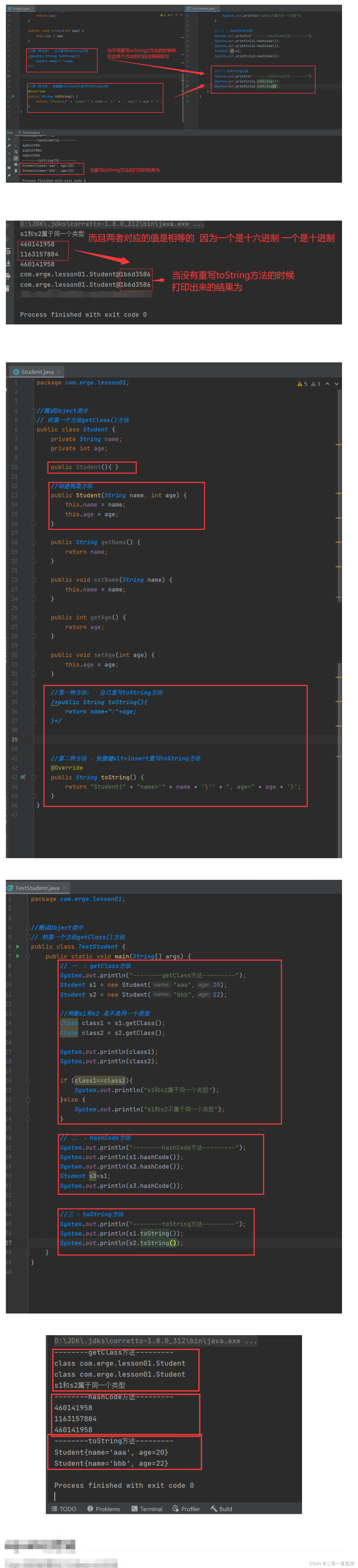Collapse the setName(String name) method
Screen dimensions: 358x1568
pyautogui.click(x=33, y=580)
